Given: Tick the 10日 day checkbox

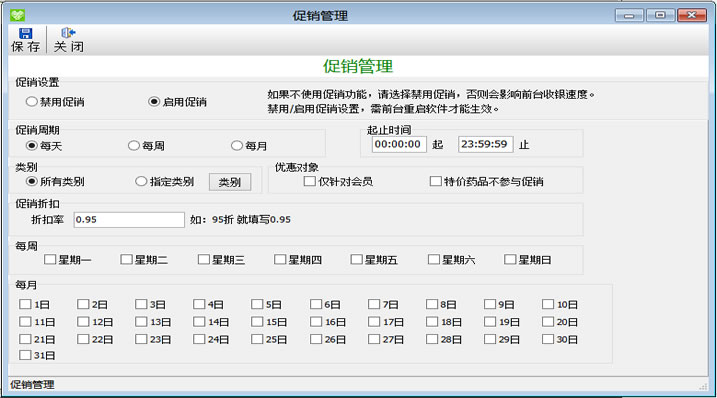Looking at the screenshot, I should 548,304.
